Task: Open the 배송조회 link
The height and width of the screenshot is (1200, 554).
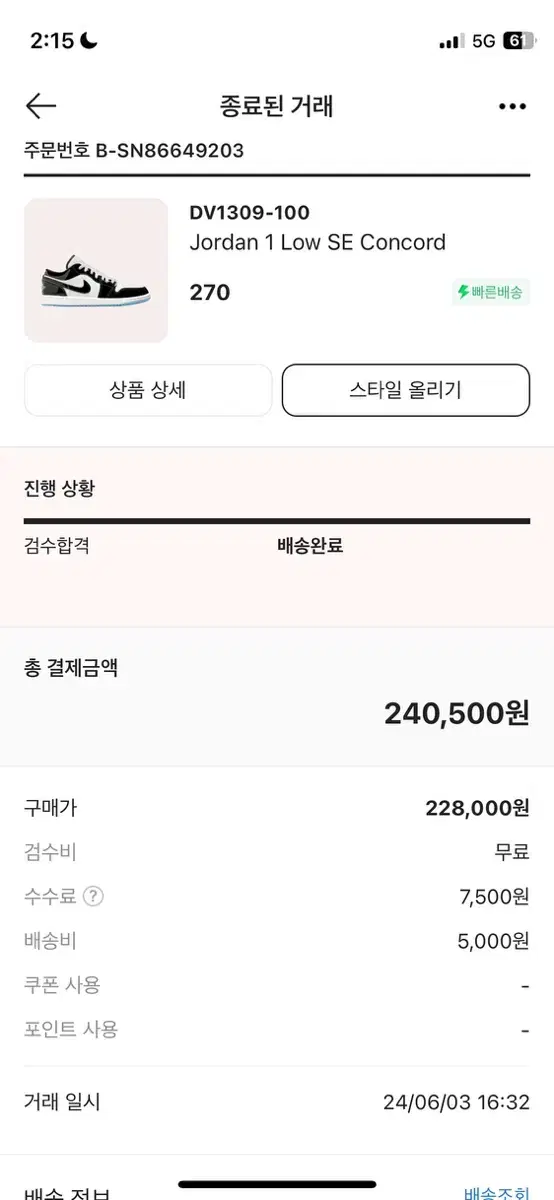Action: [x=497, y=1192]
